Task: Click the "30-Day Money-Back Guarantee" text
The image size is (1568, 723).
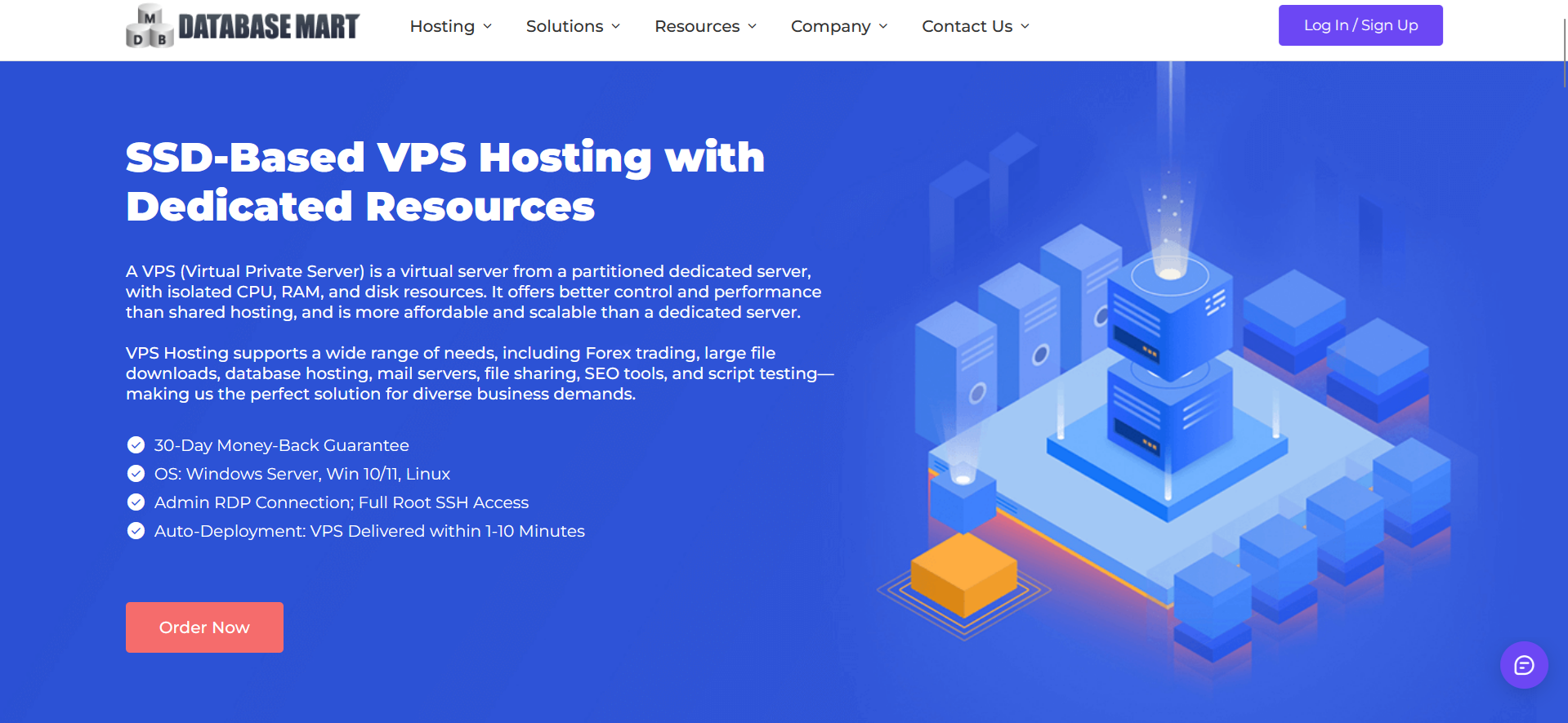Action: (282, 445)
